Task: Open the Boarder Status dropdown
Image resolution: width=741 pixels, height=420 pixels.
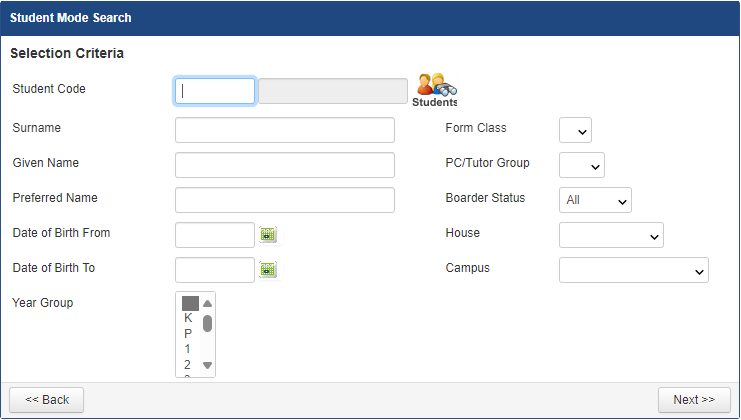Action: pos(595,200)
